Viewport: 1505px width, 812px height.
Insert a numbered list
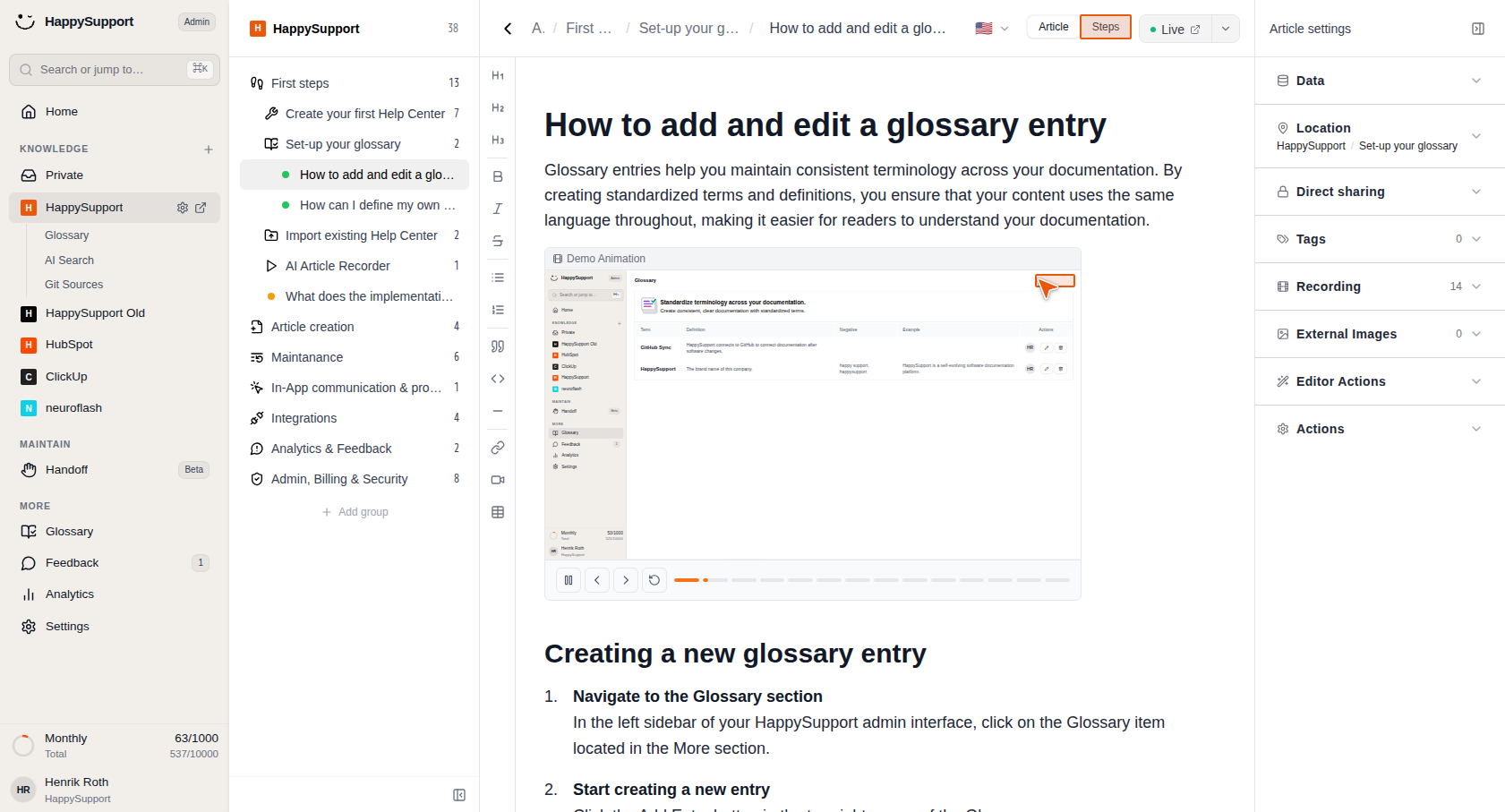498,310
